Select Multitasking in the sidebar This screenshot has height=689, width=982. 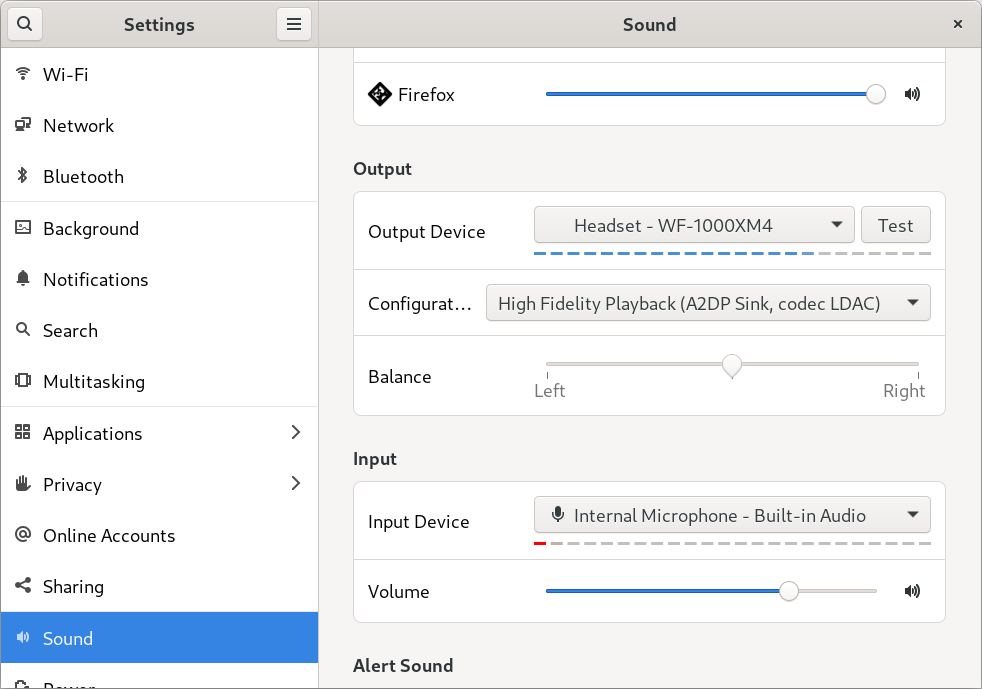(160, 381)
